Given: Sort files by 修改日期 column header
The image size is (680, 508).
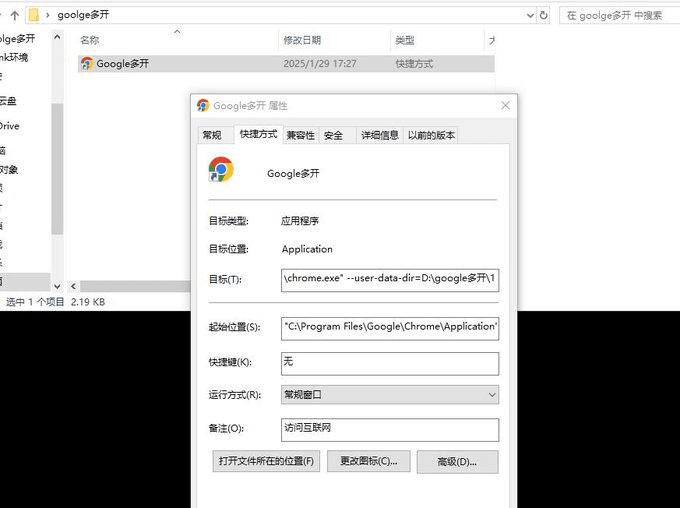Looking at the screenshot, I should [302, 40].
